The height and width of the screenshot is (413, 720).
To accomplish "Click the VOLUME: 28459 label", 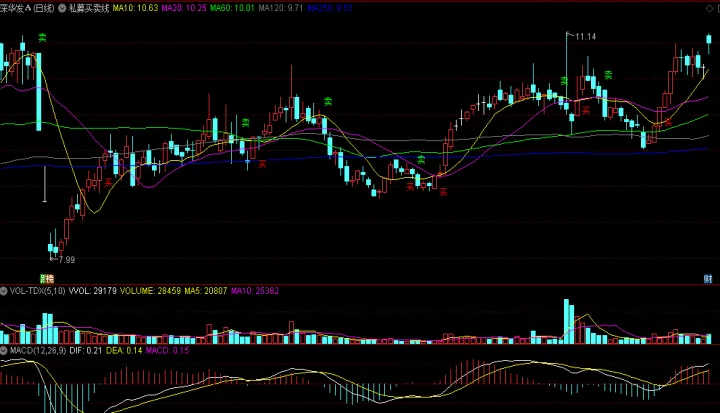I will (150, 291).
